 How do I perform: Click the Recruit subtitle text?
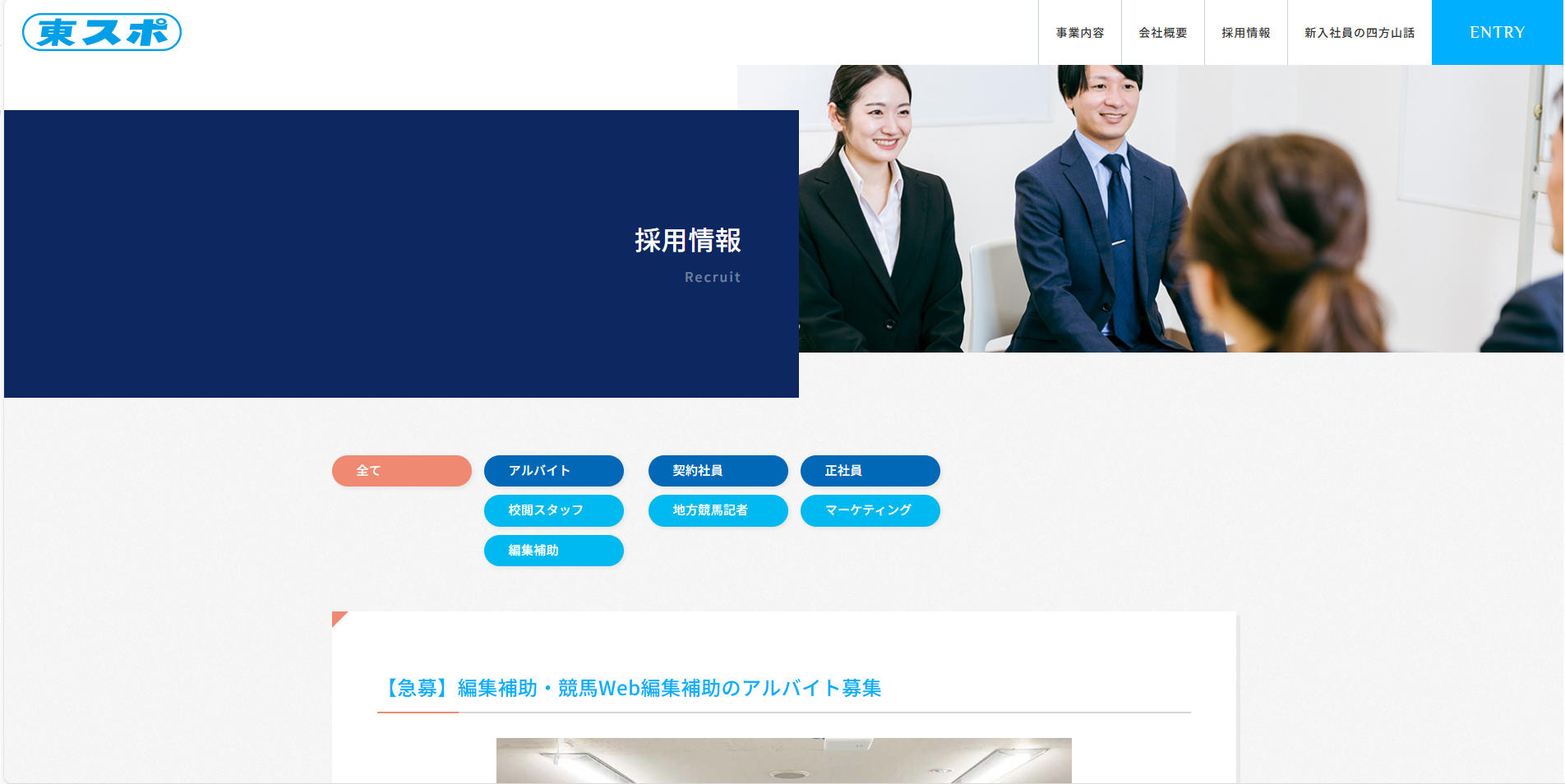[712, 278]
